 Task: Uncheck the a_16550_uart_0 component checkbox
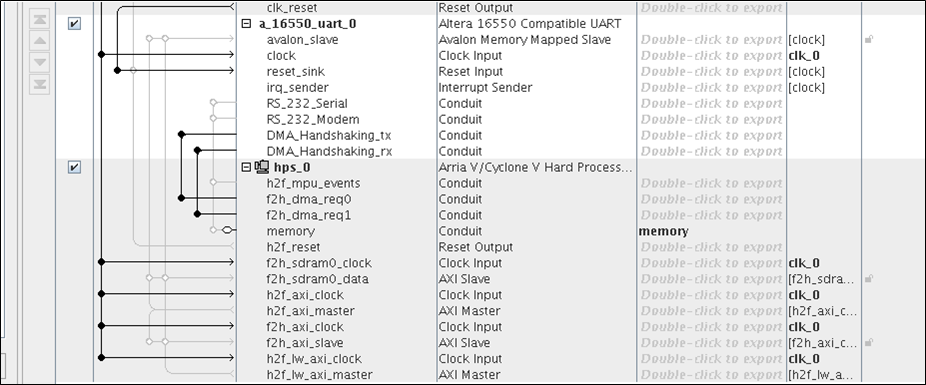pos(74,24)
